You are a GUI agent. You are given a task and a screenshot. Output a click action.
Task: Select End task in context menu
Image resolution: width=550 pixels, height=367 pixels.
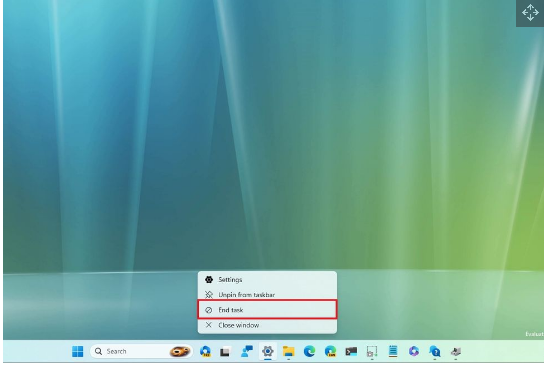coord(267,309)
